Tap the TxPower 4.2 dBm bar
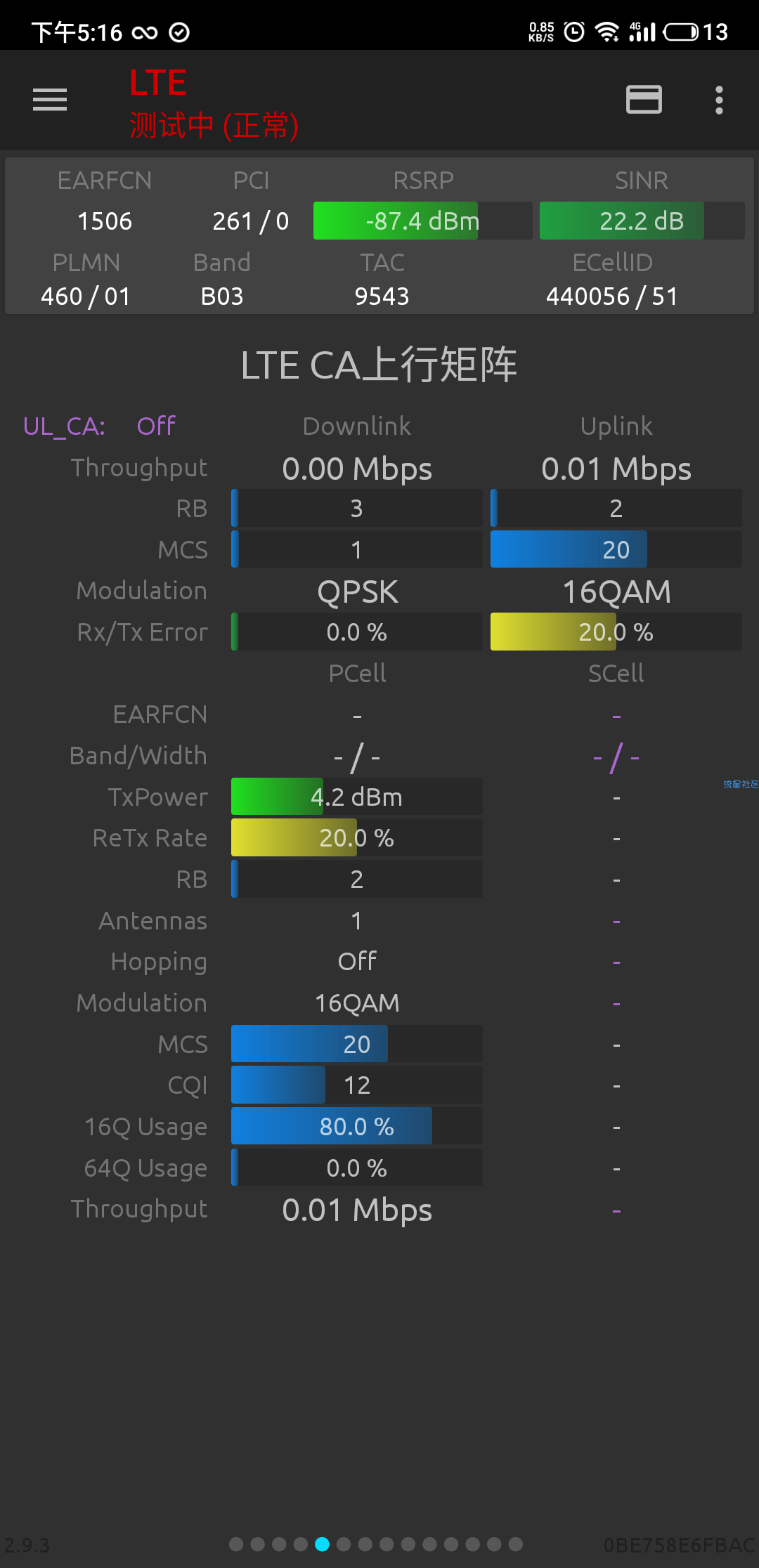 click(x=356, y=797)
